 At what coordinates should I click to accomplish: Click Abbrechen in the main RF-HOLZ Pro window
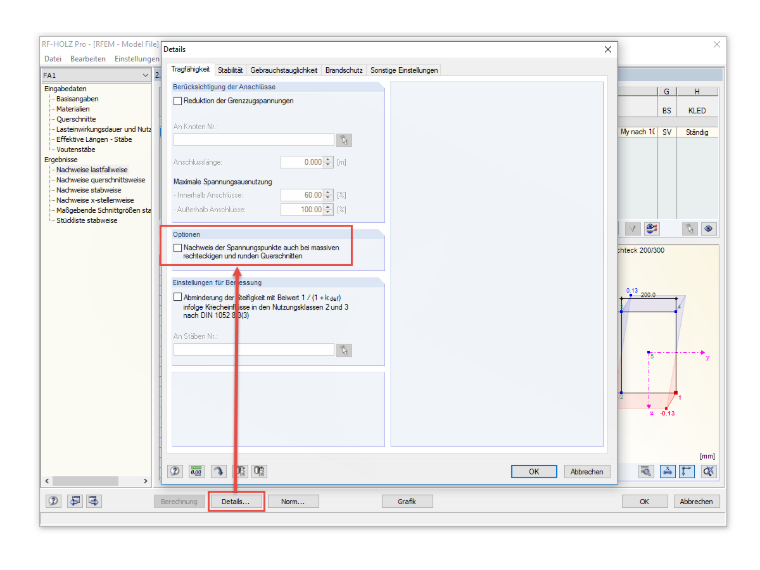[x=696, y=501]
